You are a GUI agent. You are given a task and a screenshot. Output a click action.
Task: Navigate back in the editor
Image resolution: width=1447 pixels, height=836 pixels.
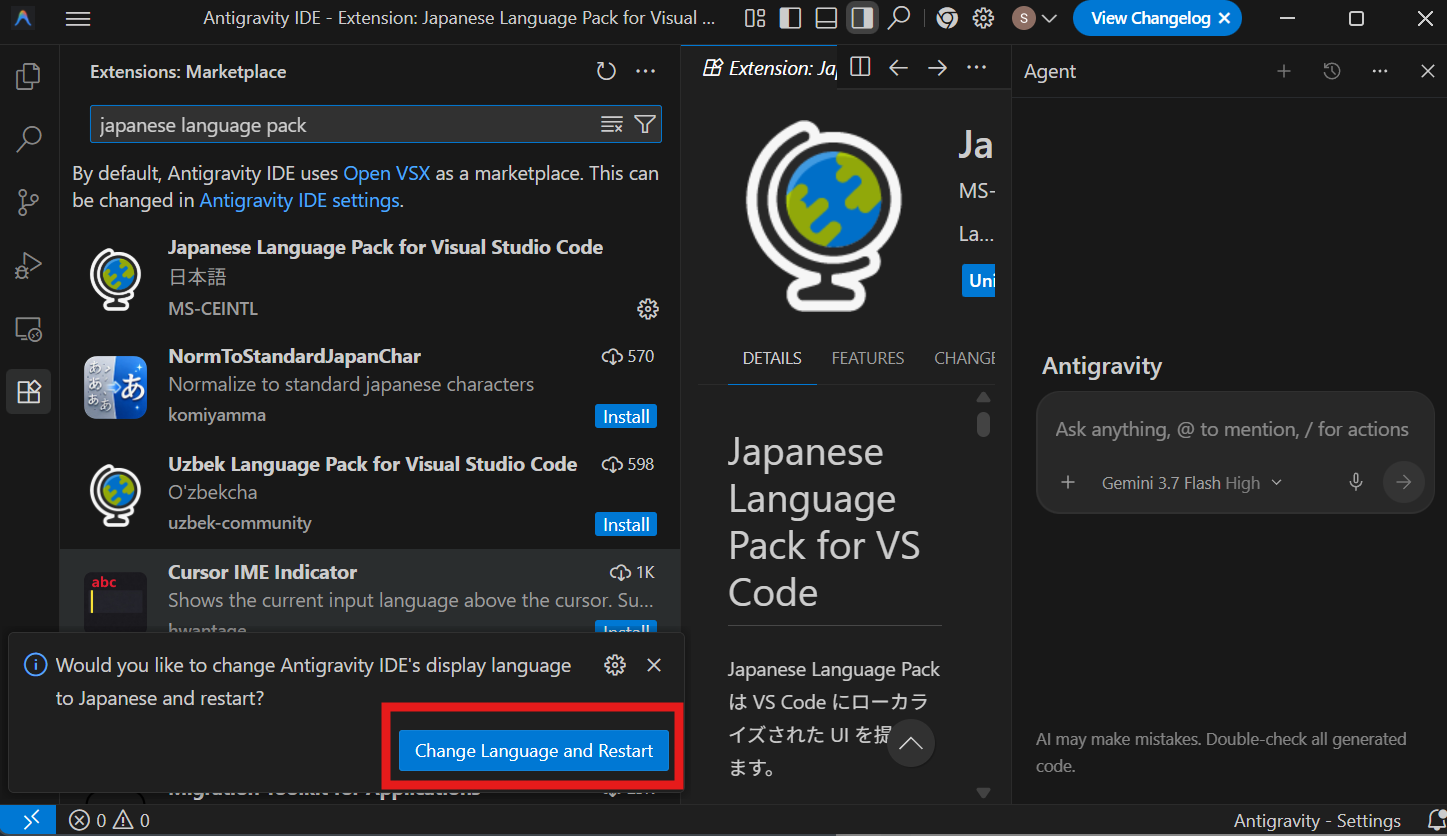(x=898, y=67)
